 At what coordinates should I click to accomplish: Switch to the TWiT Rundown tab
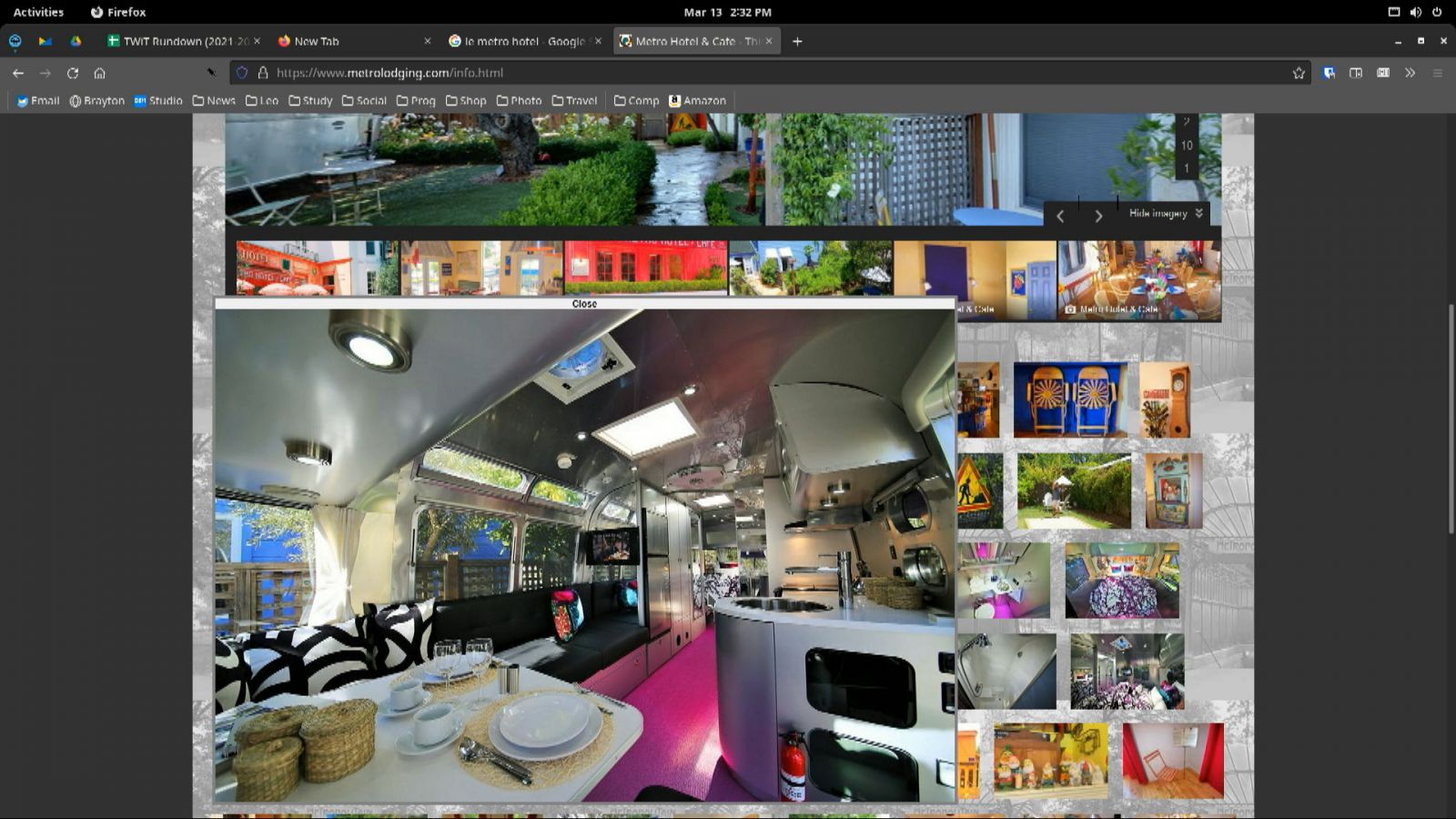click(x=178, y=41)
